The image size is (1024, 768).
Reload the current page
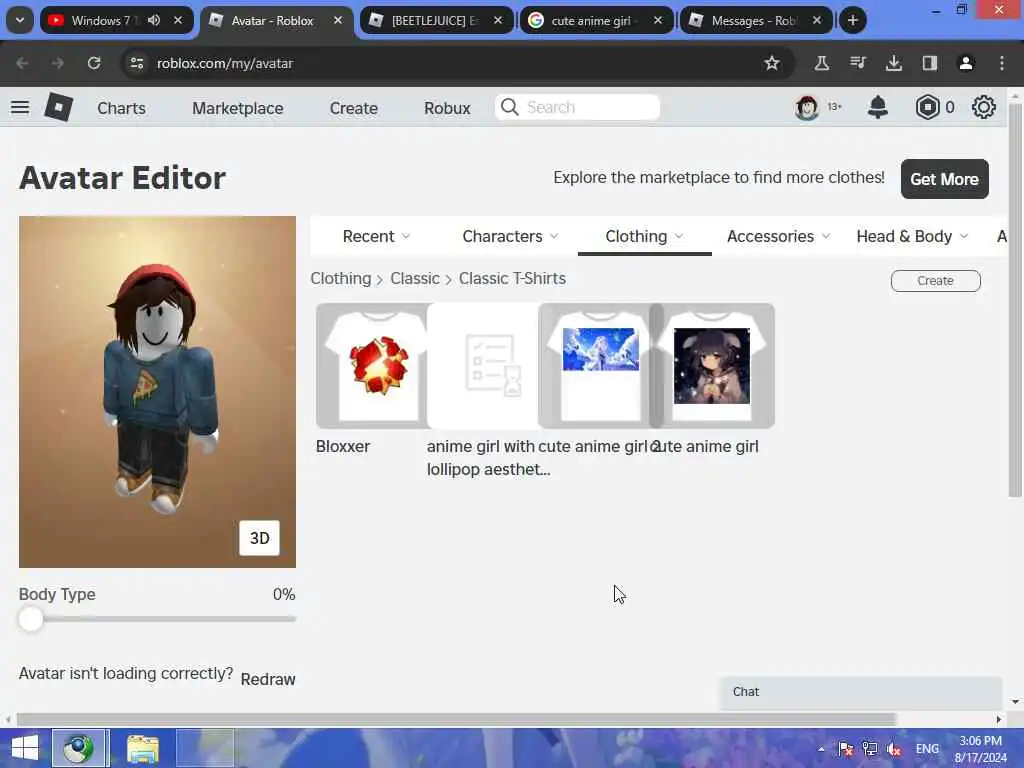(x=94, y=63)
